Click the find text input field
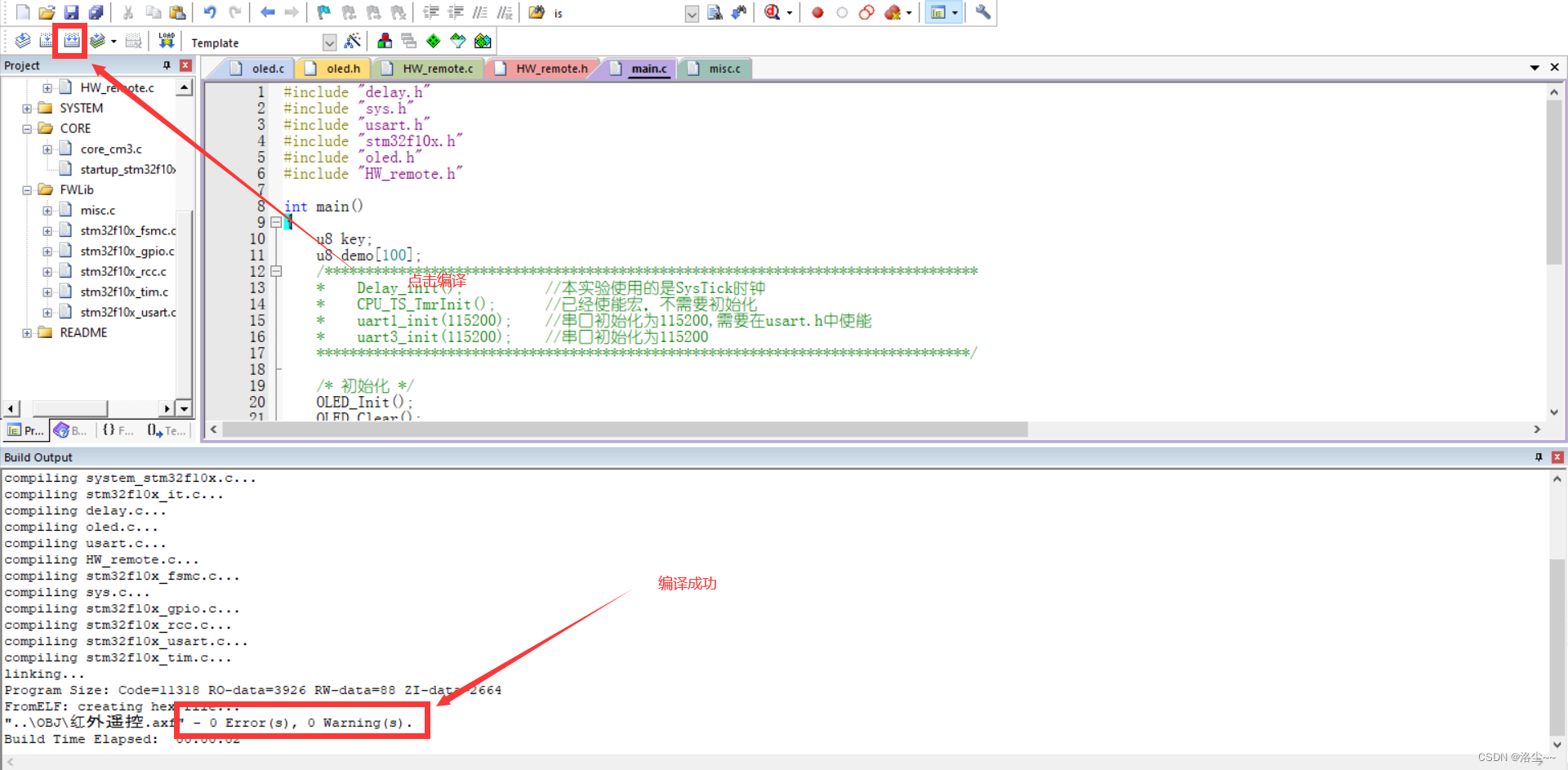This screenshot has width=1568, height=770. coord(617,13)
